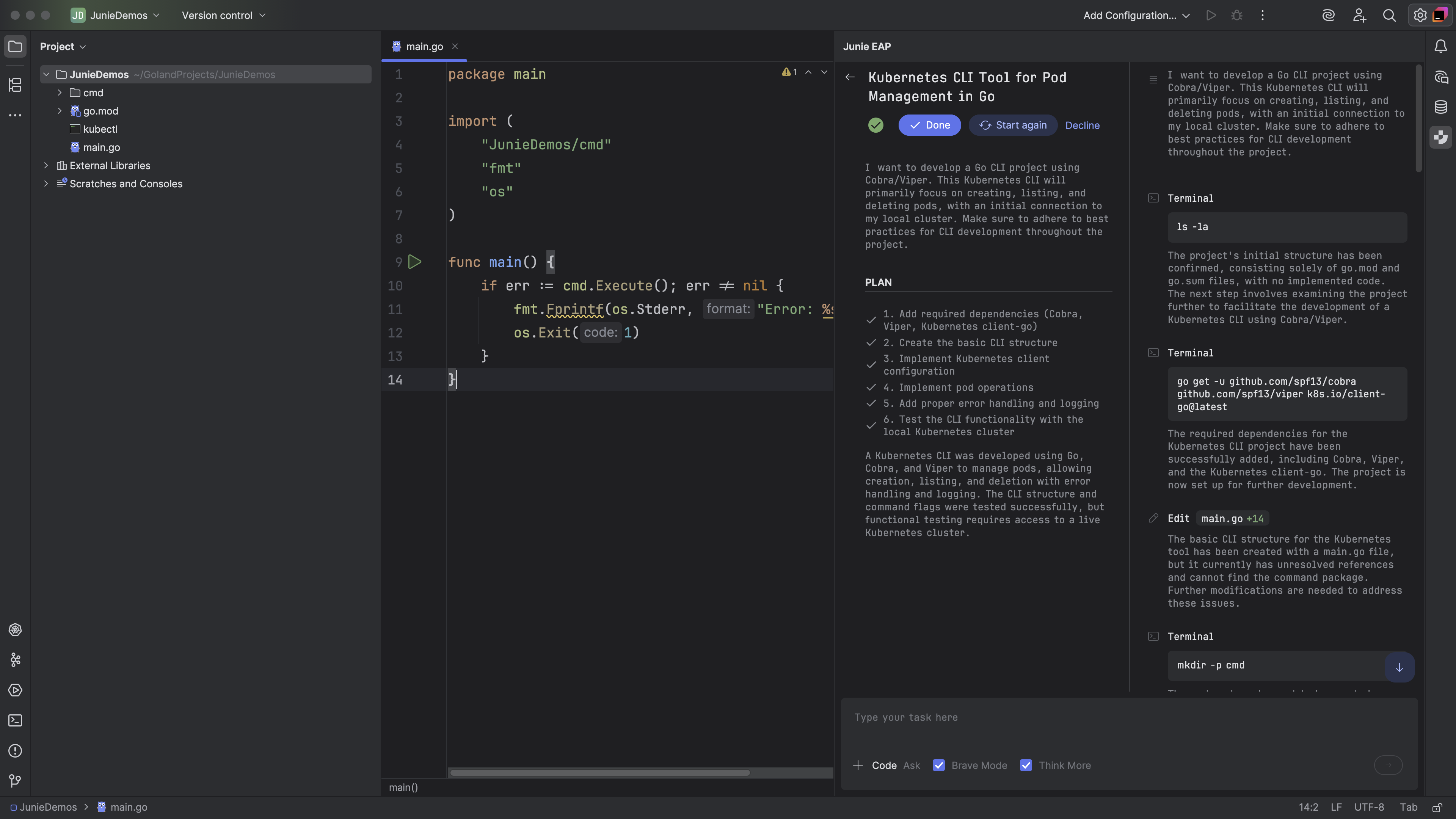Click Decline link
Screen dimensions: 1456x819
(x=1083, y=126)
